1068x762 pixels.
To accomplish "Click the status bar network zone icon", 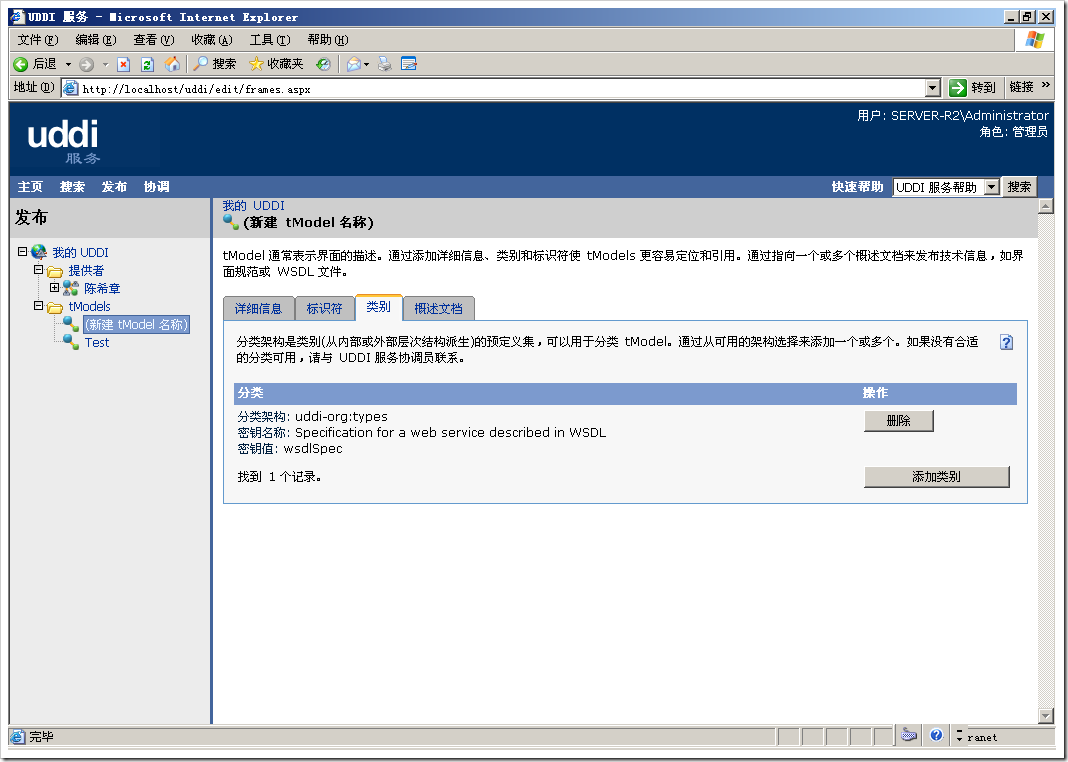I will [x=909, y=735].
